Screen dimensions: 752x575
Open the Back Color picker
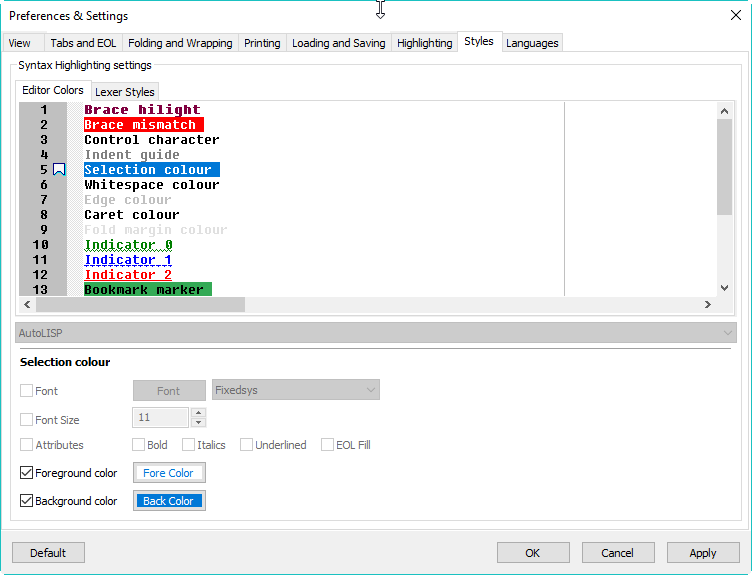pos(169,501)
